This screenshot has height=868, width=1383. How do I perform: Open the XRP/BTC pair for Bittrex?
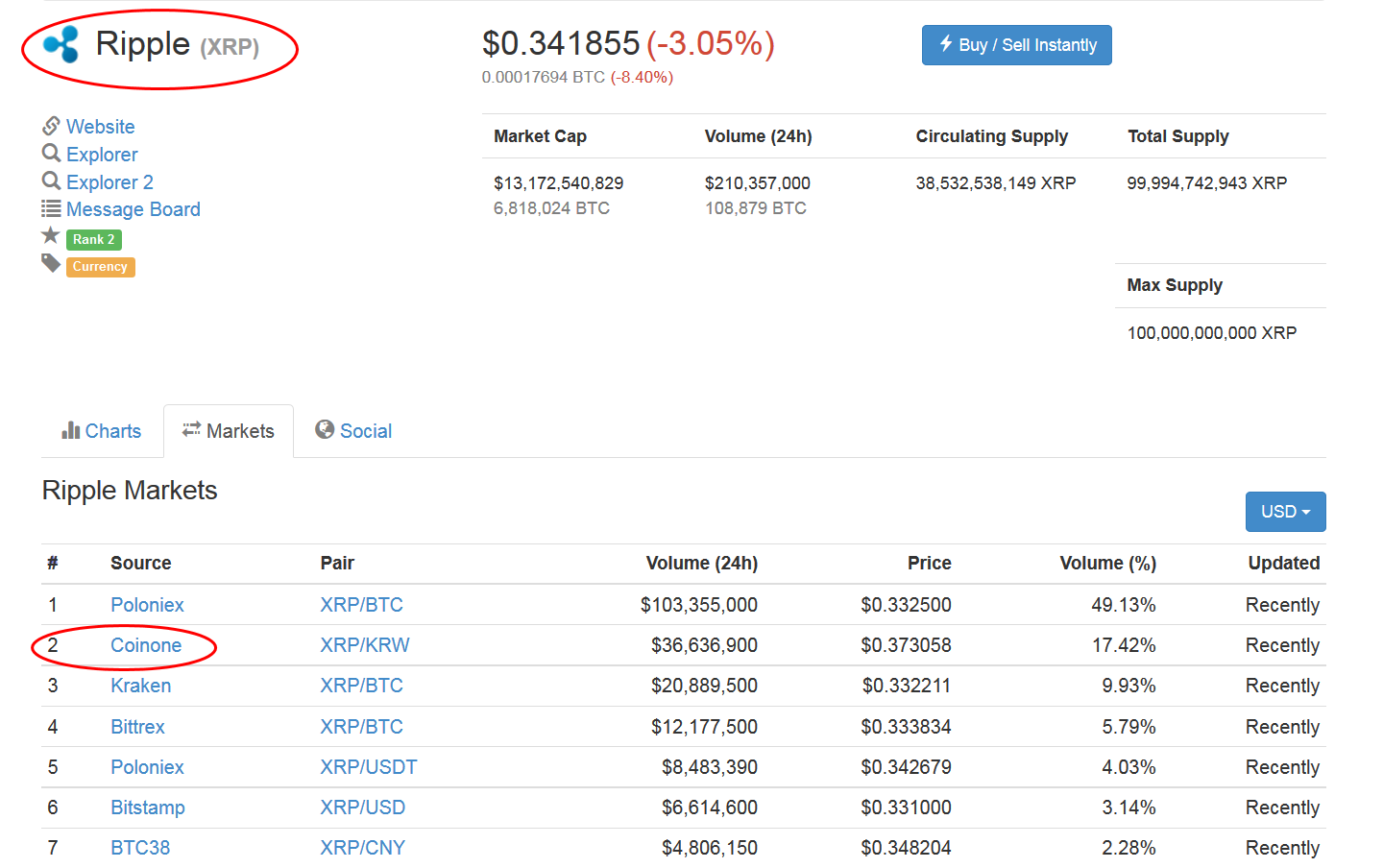(362, 727)
